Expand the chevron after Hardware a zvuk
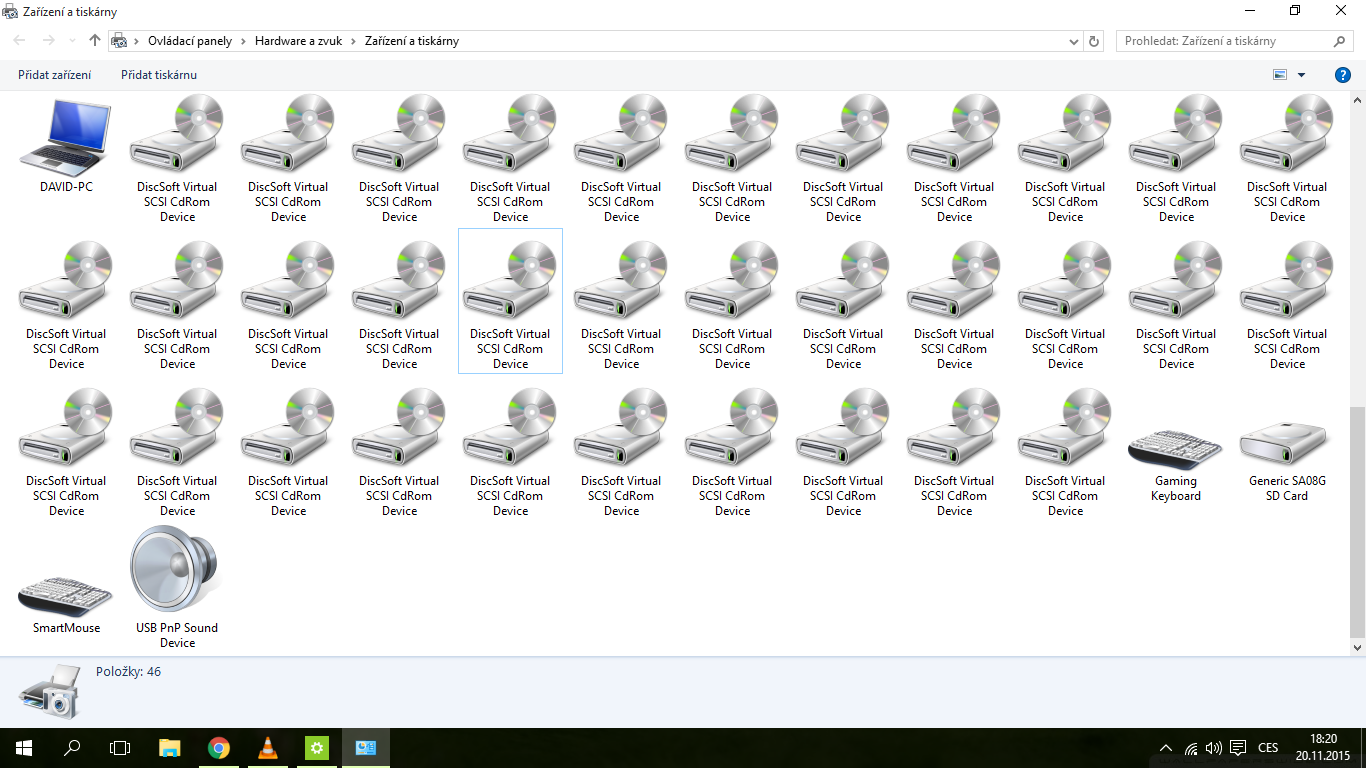The image size is (1366, 768). click(x=353, y=41)
